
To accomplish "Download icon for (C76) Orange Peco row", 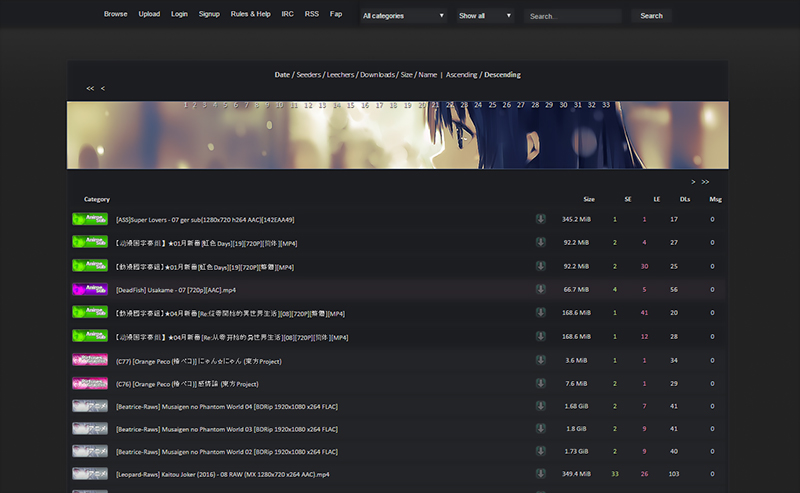I will pos(540,383).
